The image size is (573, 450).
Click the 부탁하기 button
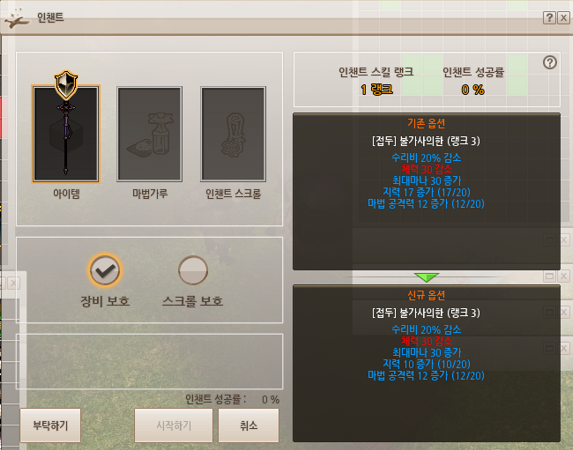50,426
